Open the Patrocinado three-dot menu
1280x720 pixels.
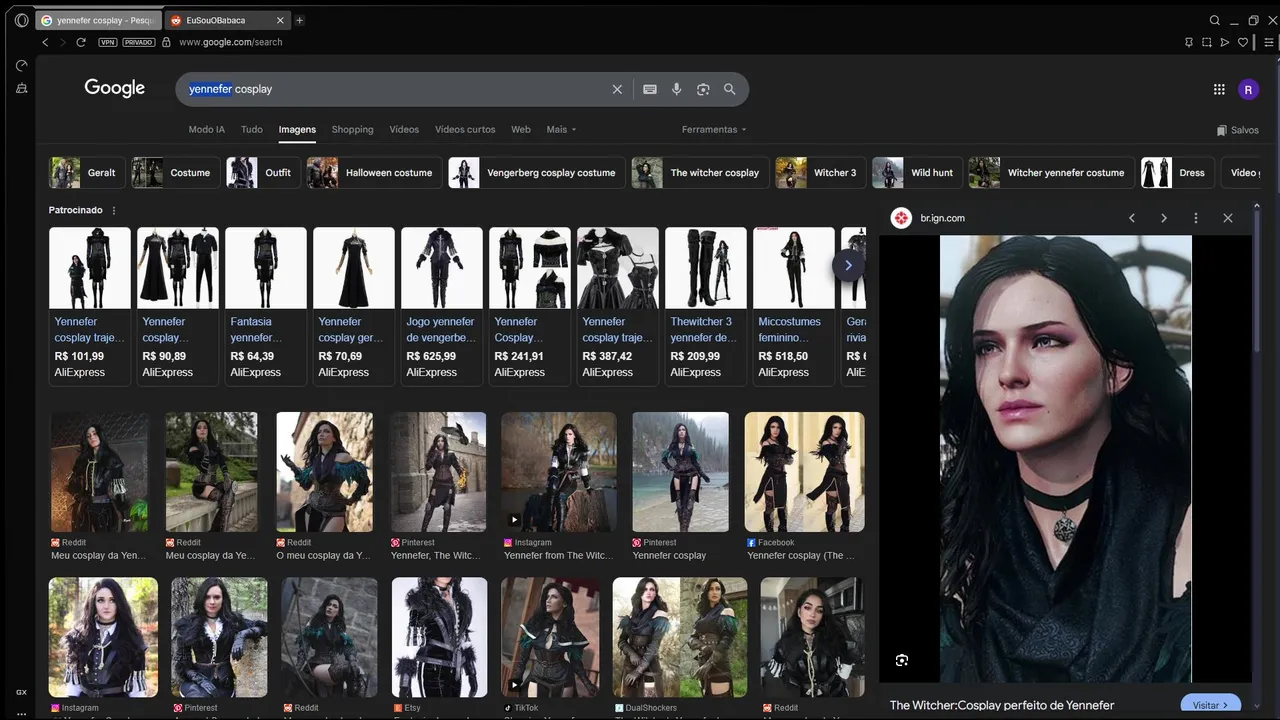point(114,210)
